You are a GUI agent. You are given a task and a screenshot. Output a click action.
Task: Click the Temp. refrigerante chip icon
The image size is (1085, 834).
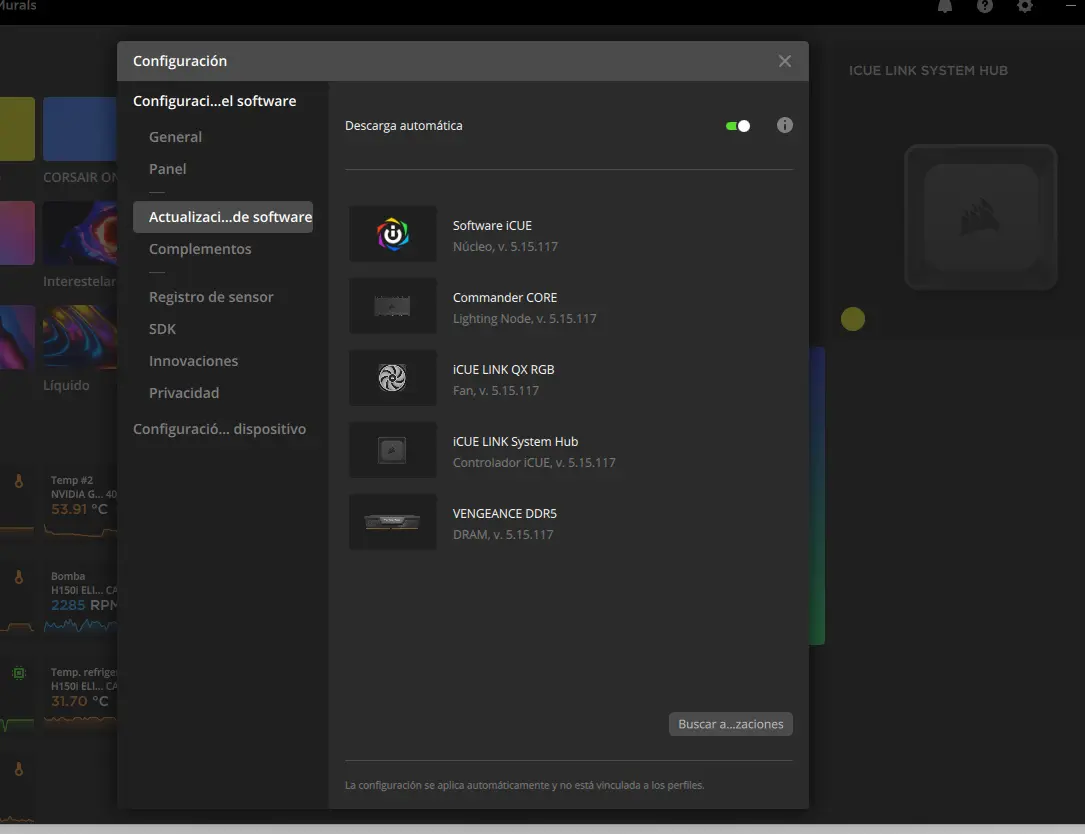tap(19, 673)
